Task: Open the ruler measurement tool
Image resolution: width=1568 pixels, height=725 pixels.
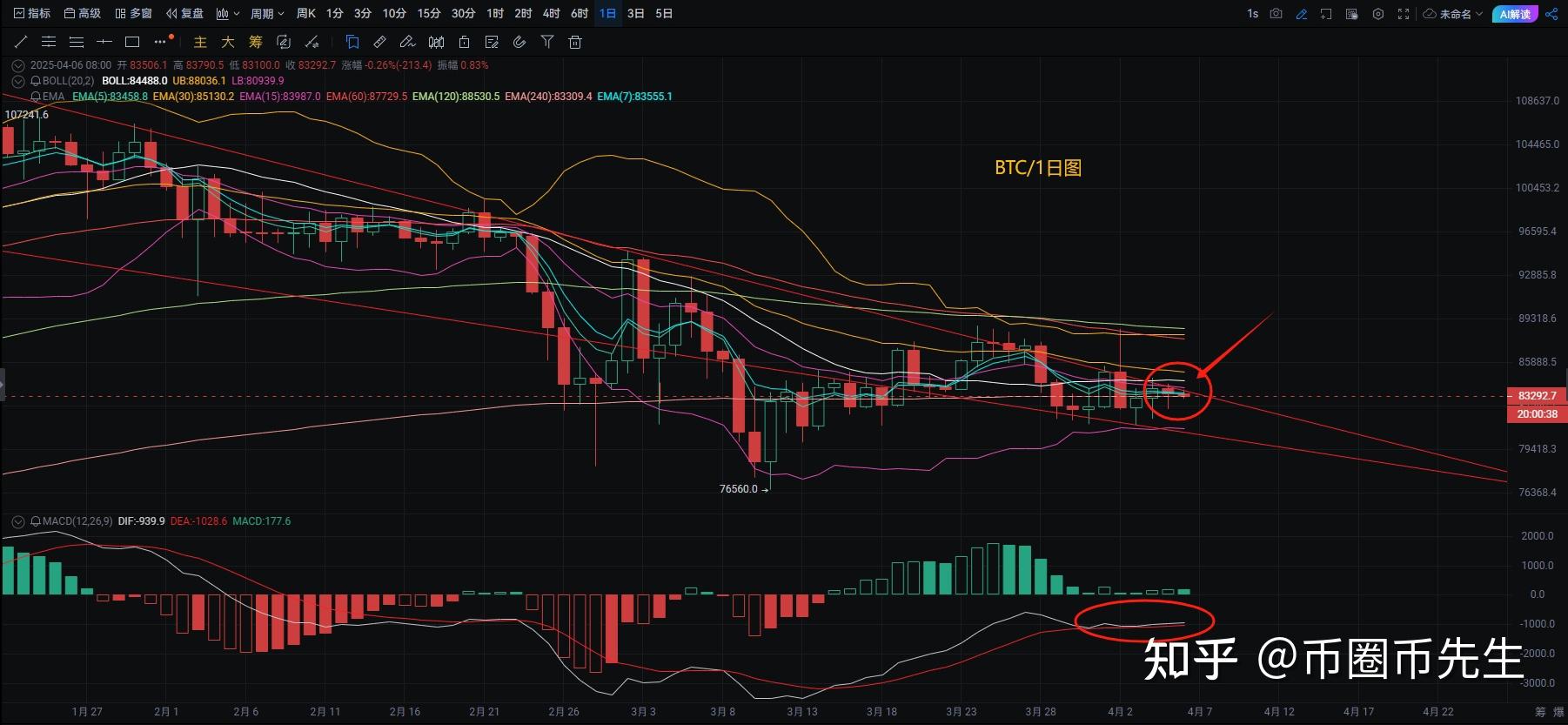Action: (x=379, y=42)
